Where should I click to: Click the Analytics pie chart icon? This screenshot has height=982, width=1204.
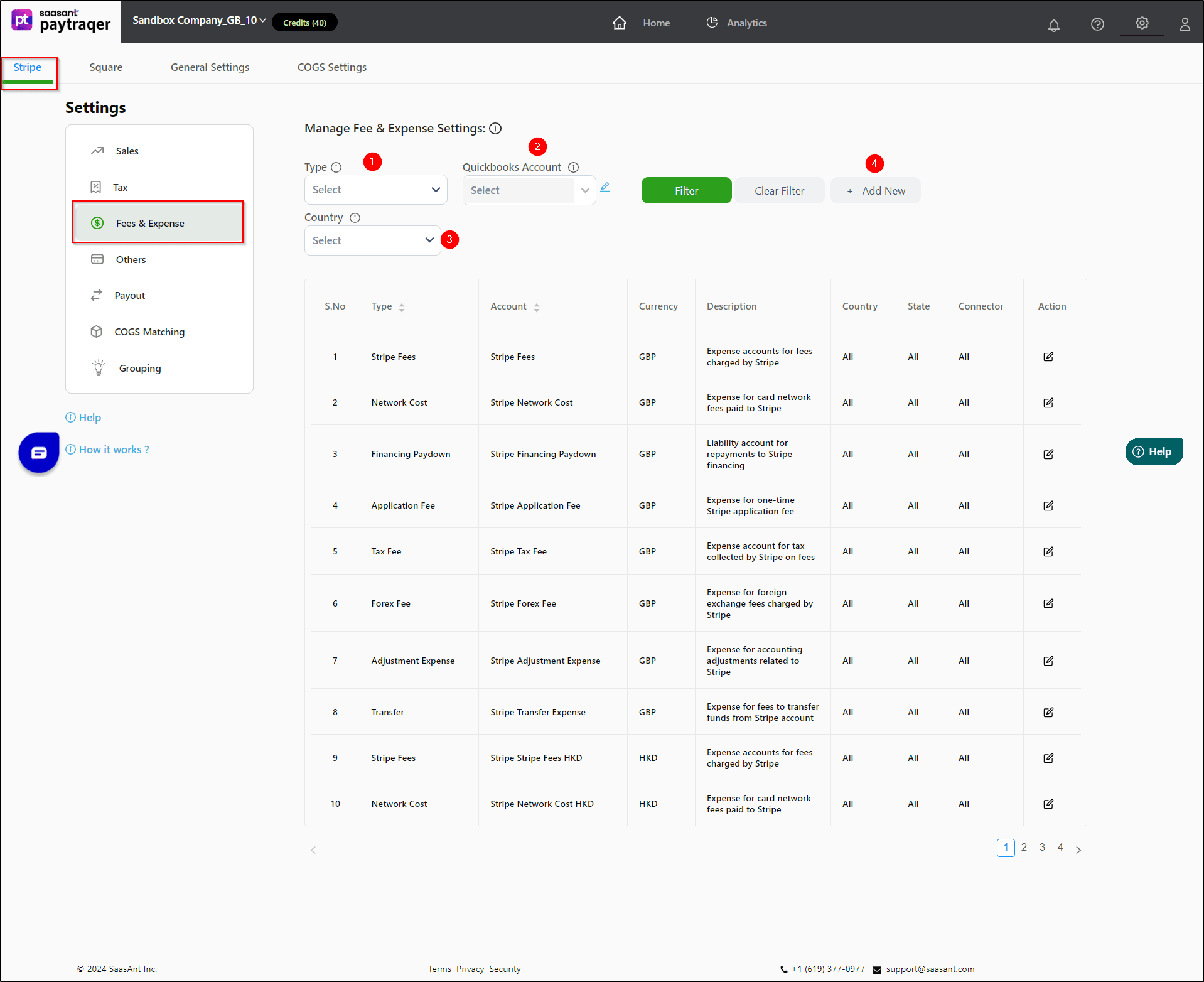(712, 23)
